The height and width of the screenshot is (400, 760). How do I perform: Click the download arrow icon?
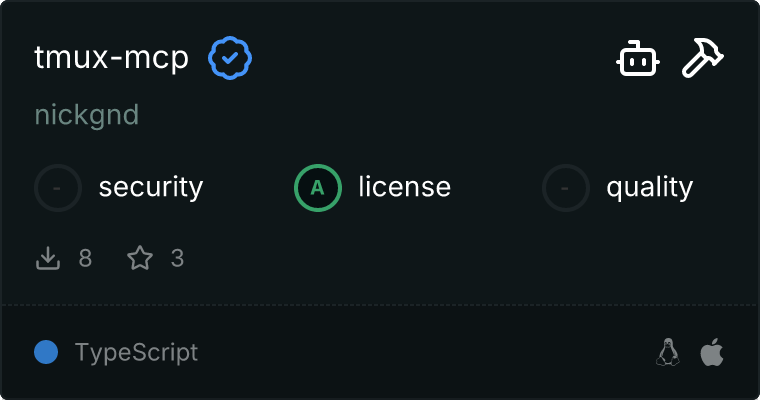pyautogui.click(x=48, y=259)
